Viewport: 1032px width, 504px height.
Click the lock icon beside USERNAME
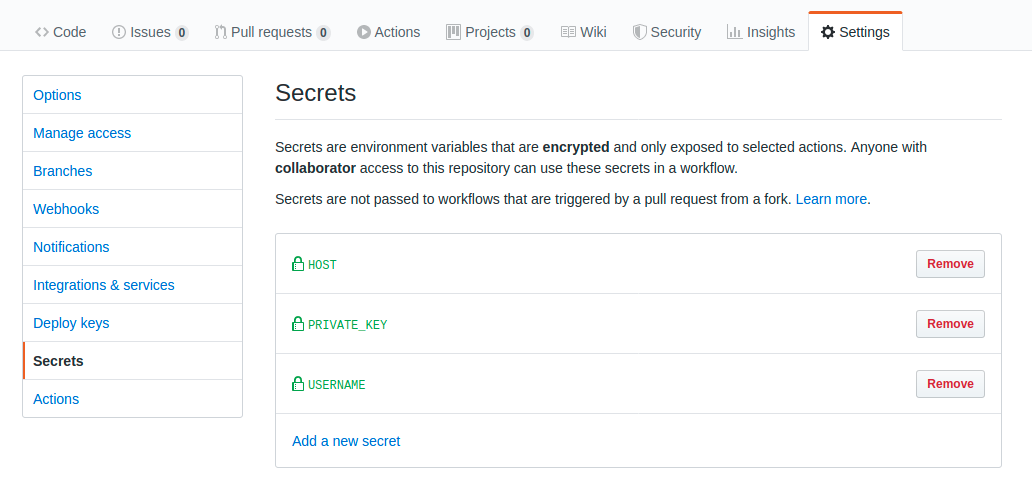(298, 384)
